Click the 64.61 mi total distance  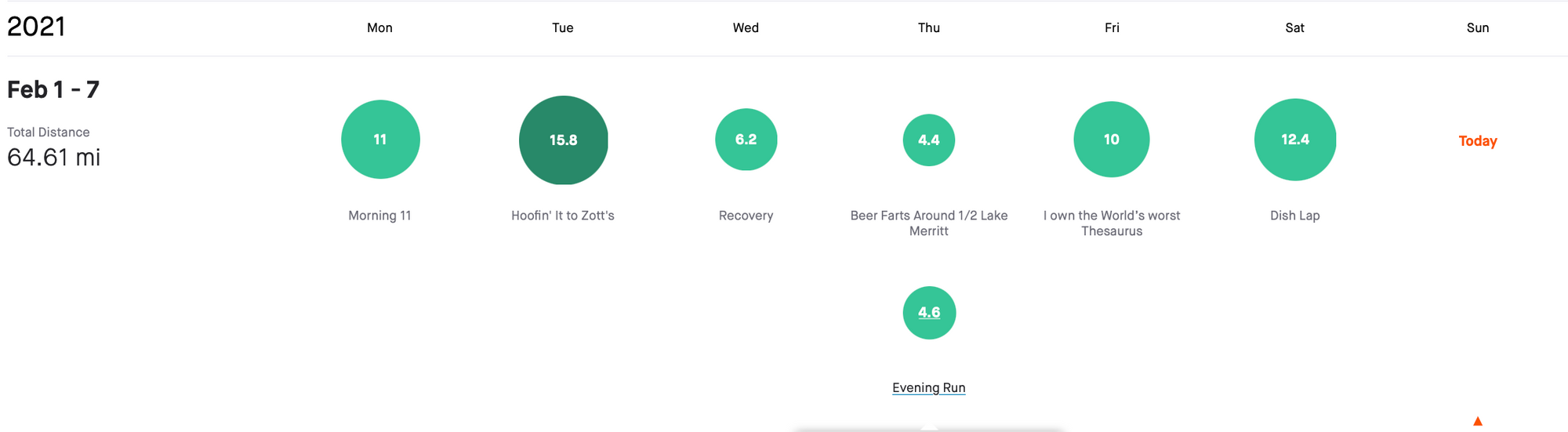[54, 158]
